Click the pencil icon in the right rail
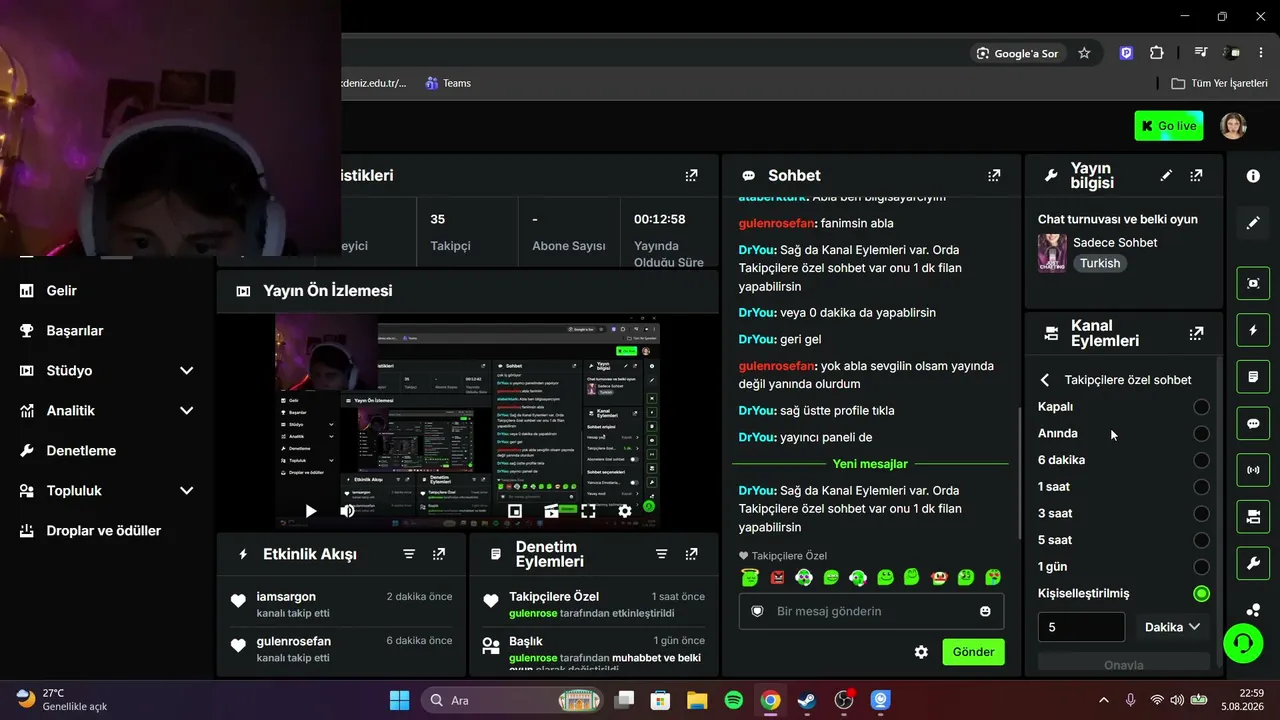The height and width of the screenshot is (720, 1280). coord(1253,223)
